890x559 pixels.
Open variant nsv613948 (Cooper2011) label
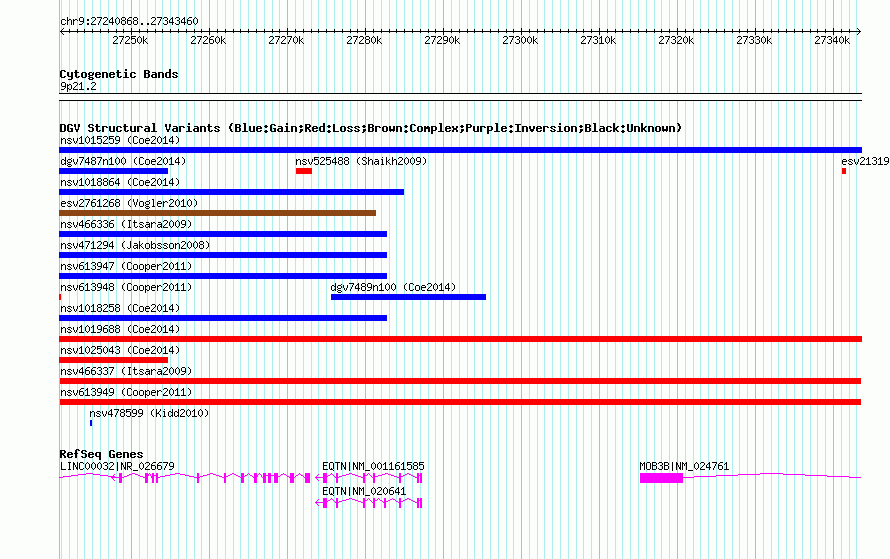click(x=126, y=287)
